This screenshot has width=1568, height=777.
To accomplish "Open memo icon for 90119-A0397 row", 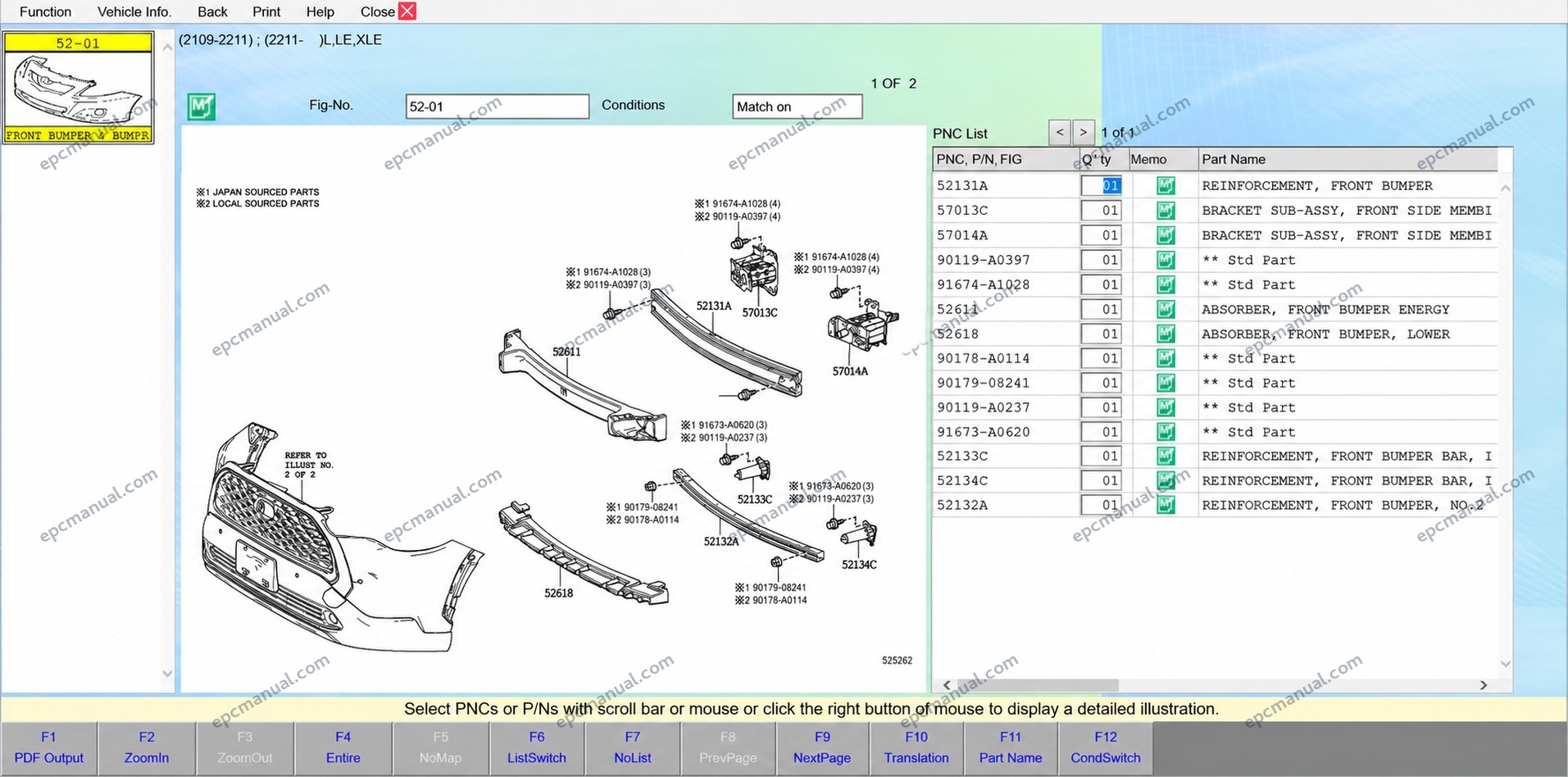I will pyautogui.click(x=1165, y=260).
